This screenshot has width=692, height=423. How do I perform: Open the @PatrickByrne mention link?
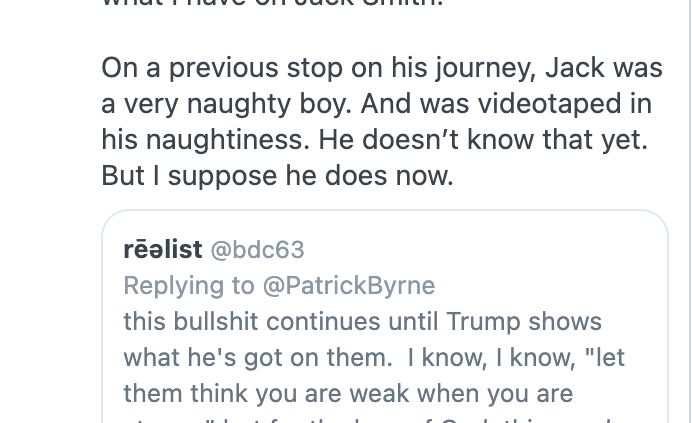pyautogui.click(x=348, y=286)
